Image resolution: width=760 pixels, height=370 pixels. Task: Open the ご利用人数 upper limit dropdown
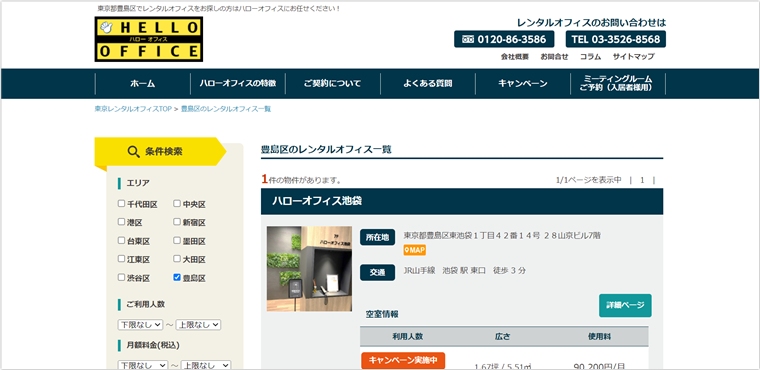coord(198,324)
